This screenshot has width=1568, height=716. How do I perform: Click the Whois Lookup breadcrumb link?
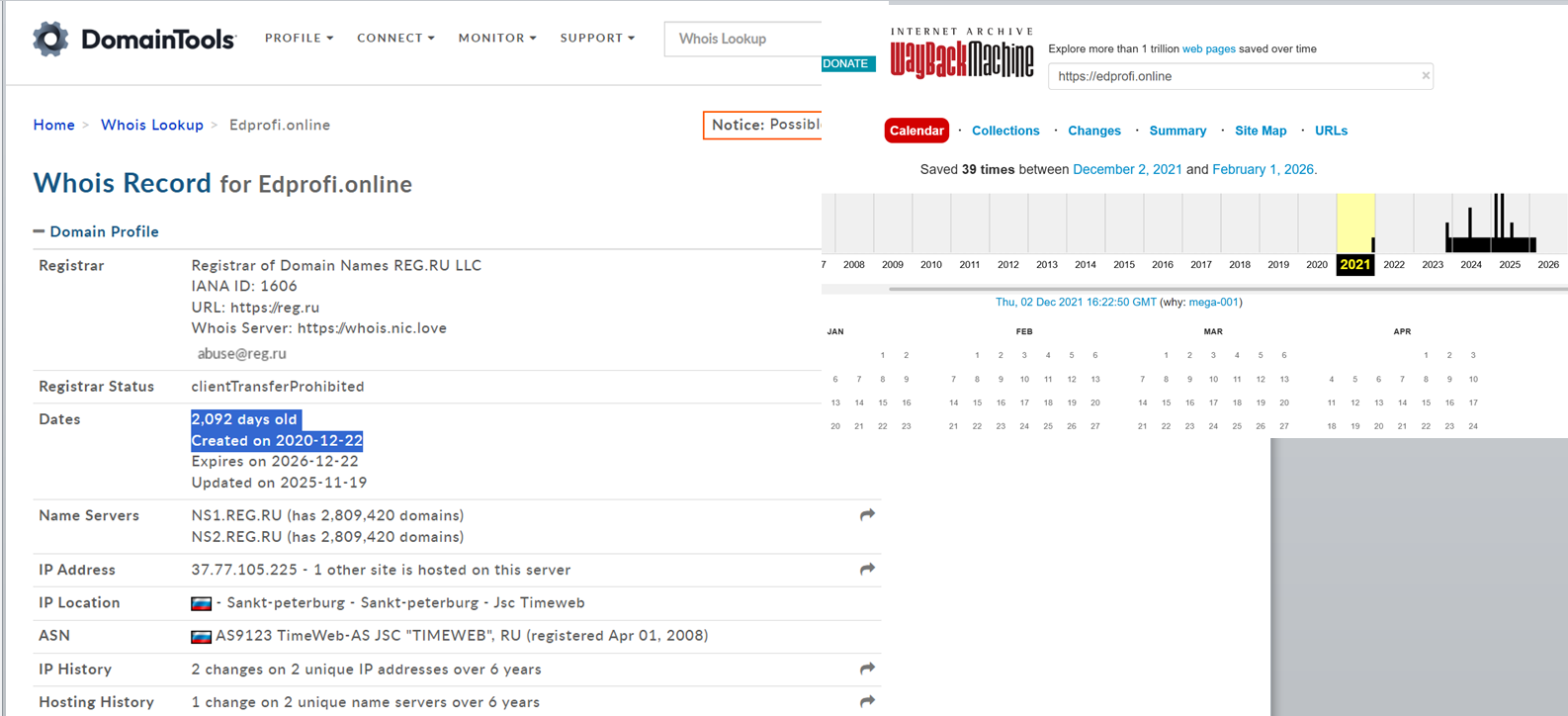[152, 125]
